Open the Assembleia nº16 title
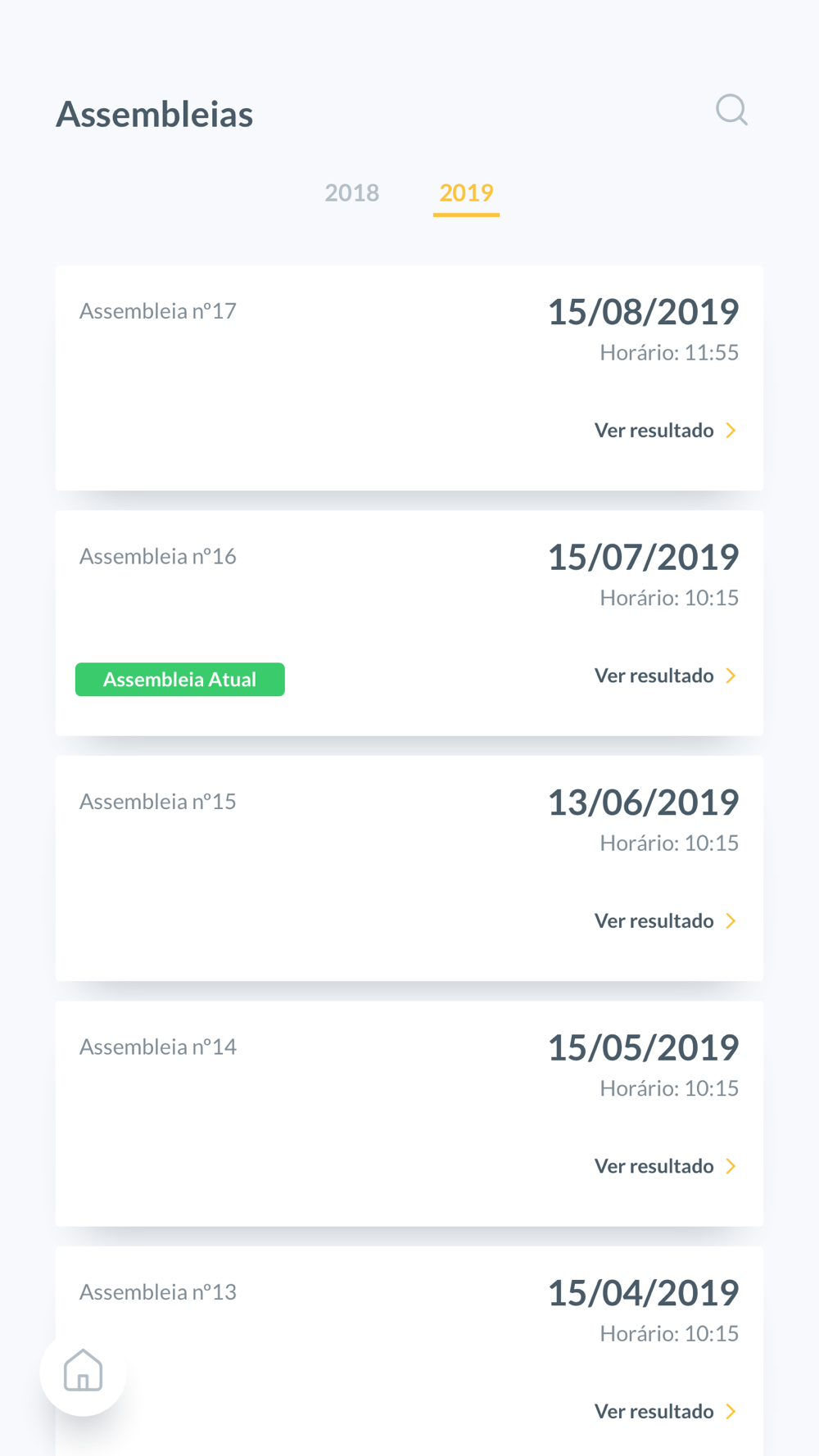The width and height of the screenshot is (819, 1456). [158, 557]
